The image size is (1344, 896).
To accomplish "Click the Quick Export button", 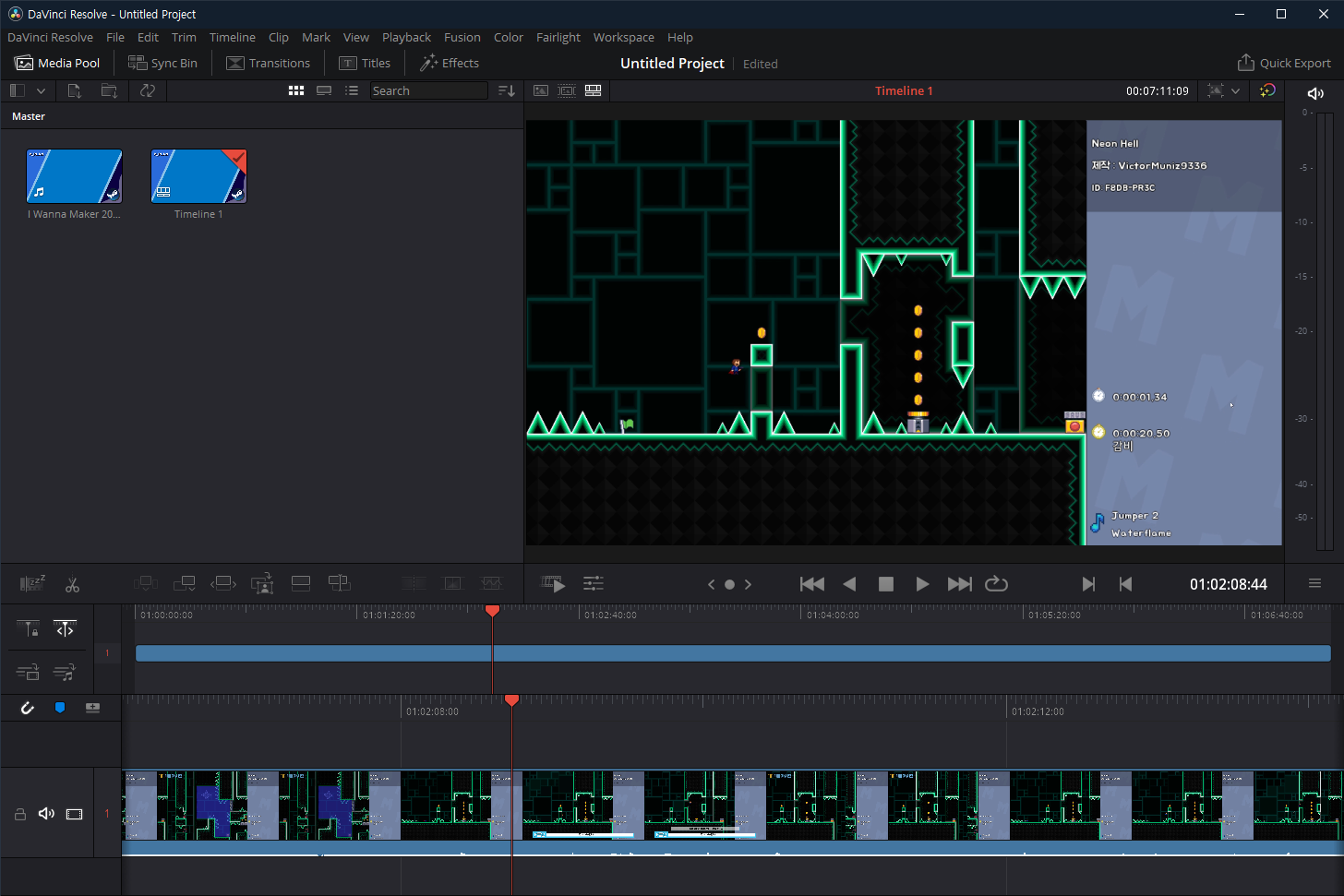I will pos(1284,63).
